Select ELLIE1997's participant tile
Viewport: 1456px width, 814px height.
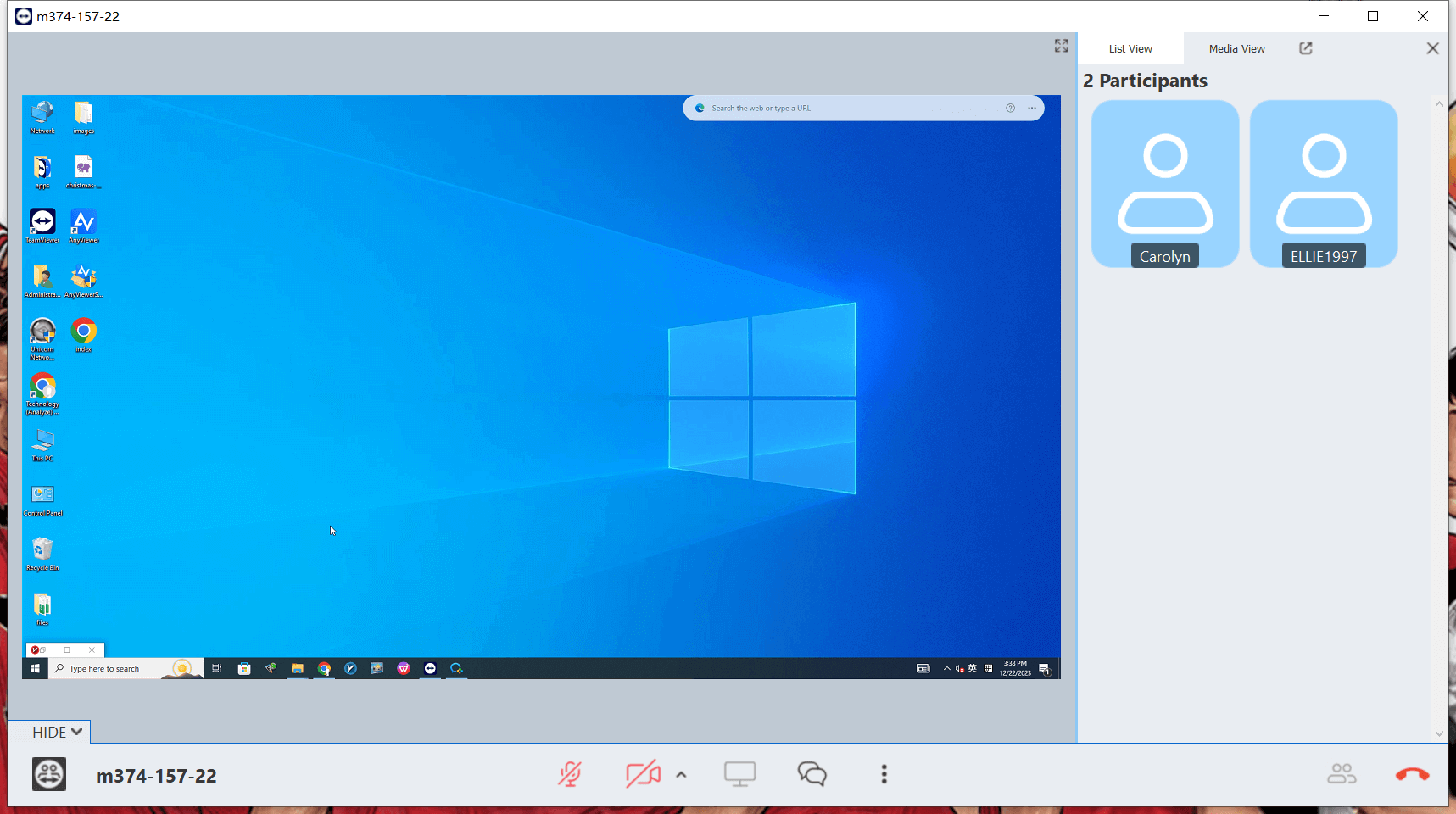pos(1324,184)
